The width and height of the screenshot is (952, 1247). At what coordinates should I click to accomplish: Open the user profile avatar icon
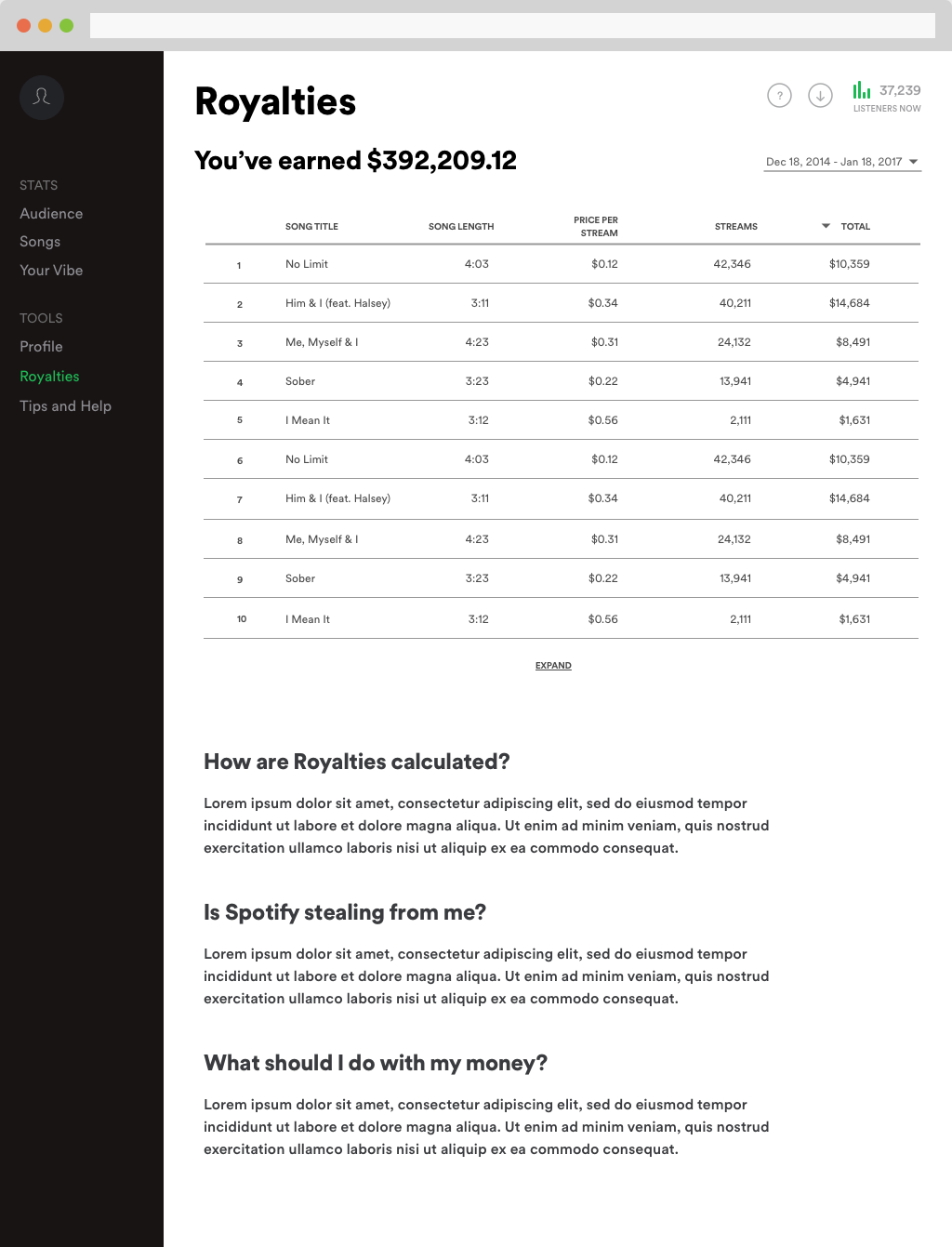coord(42,97)
